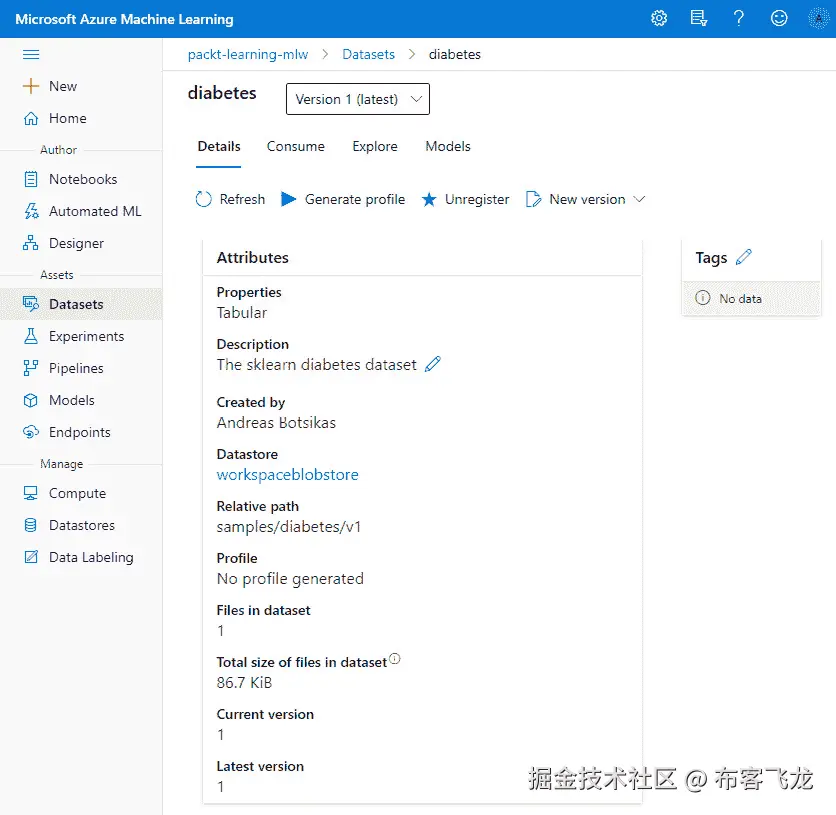836x815 pixels.
Task: Refresh the dataset details
Action: point(230,199)
